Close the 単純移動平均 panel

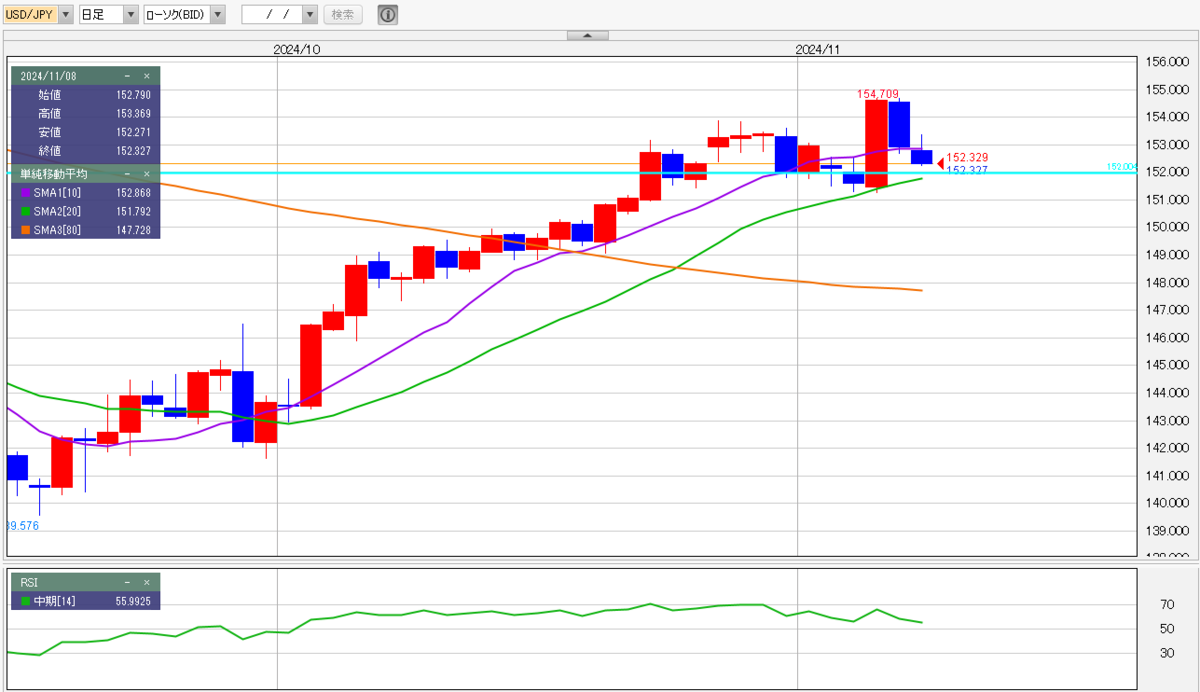pos(147,174)
